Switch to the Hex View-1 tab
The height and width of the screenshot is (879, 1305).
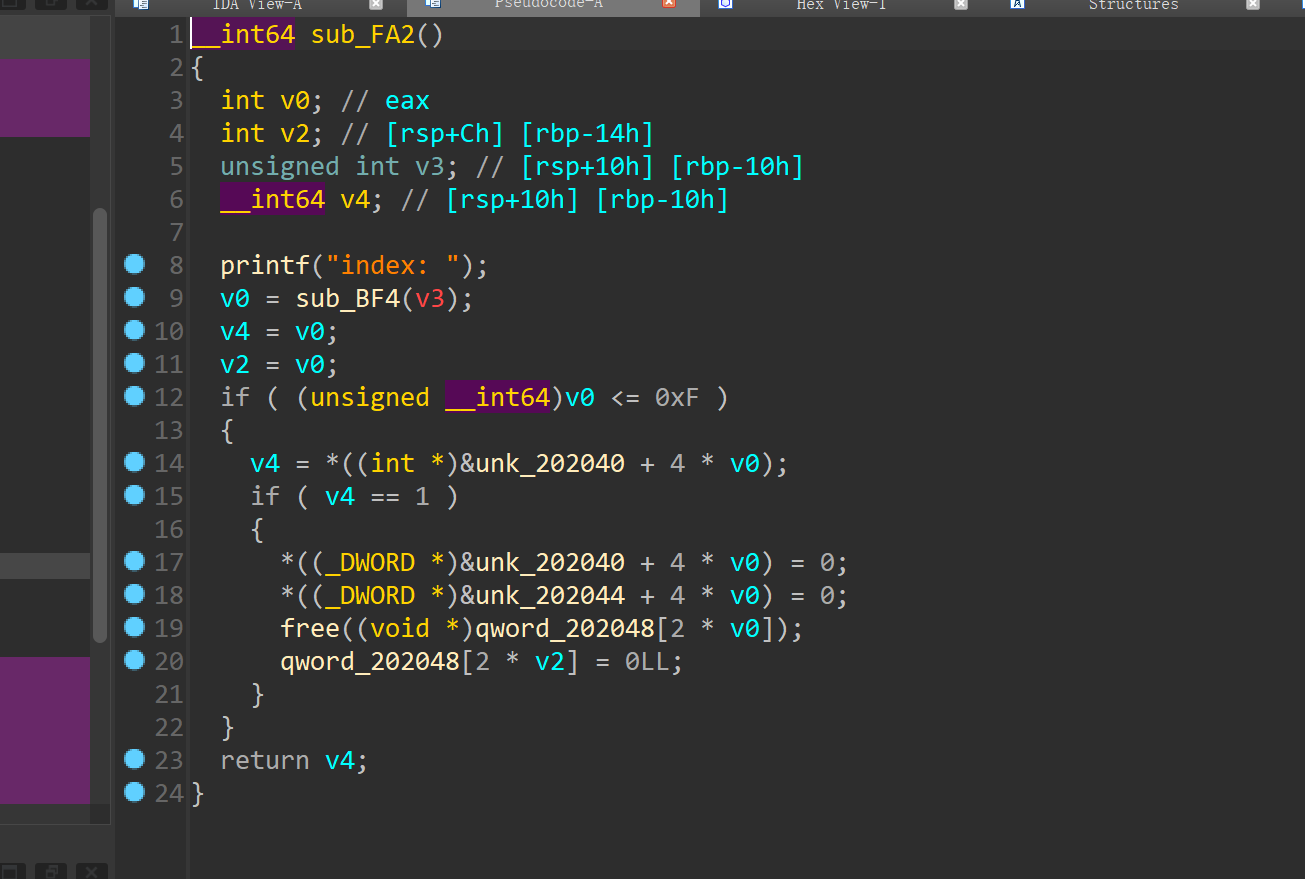click(840, 5)
